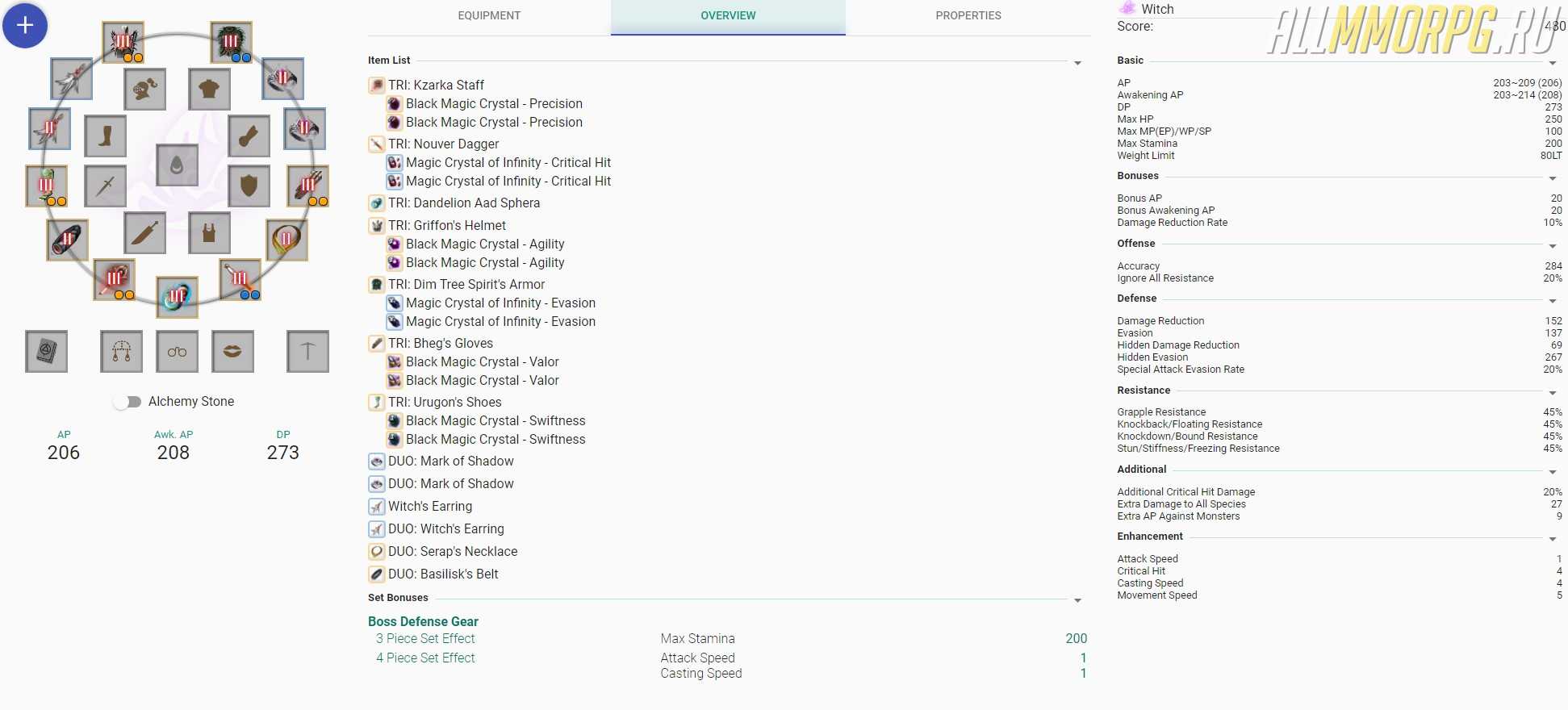1568x710 pixels.
Task: Click TRI: Griffon's Helmet list entry
Action: pos(447,225)
